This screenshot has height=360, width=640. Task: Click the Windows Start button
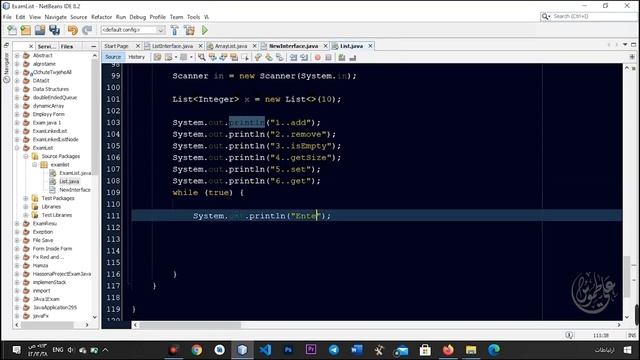627,350
